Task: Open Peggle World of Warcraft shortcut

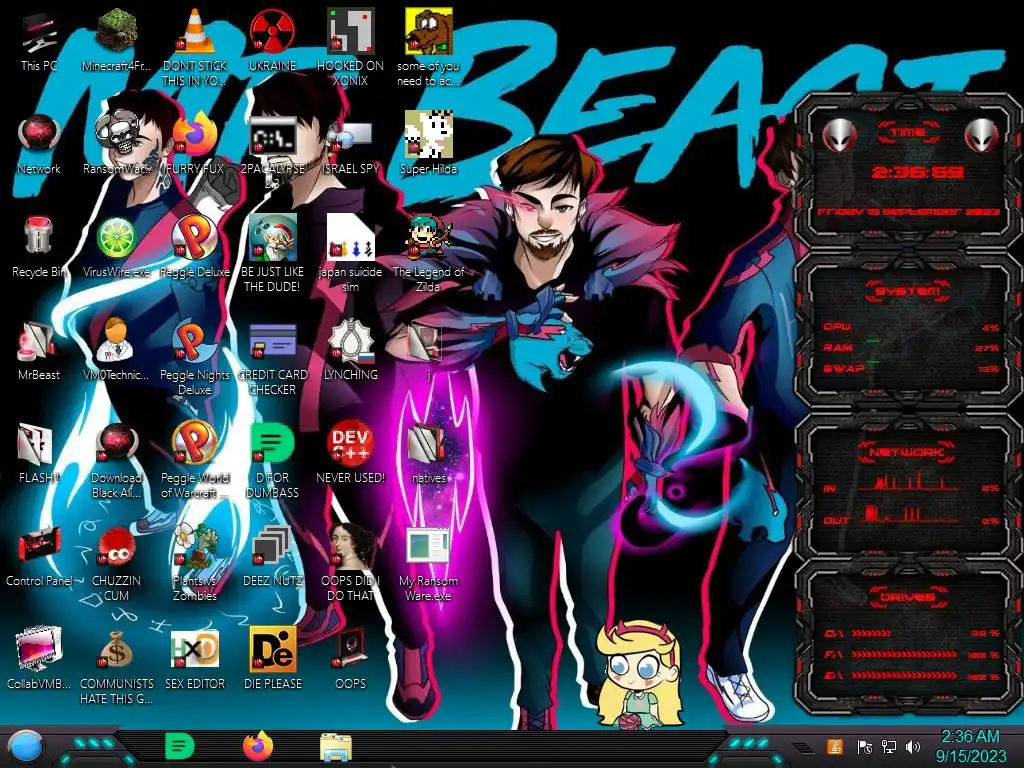Action: (x=195, y=443)
